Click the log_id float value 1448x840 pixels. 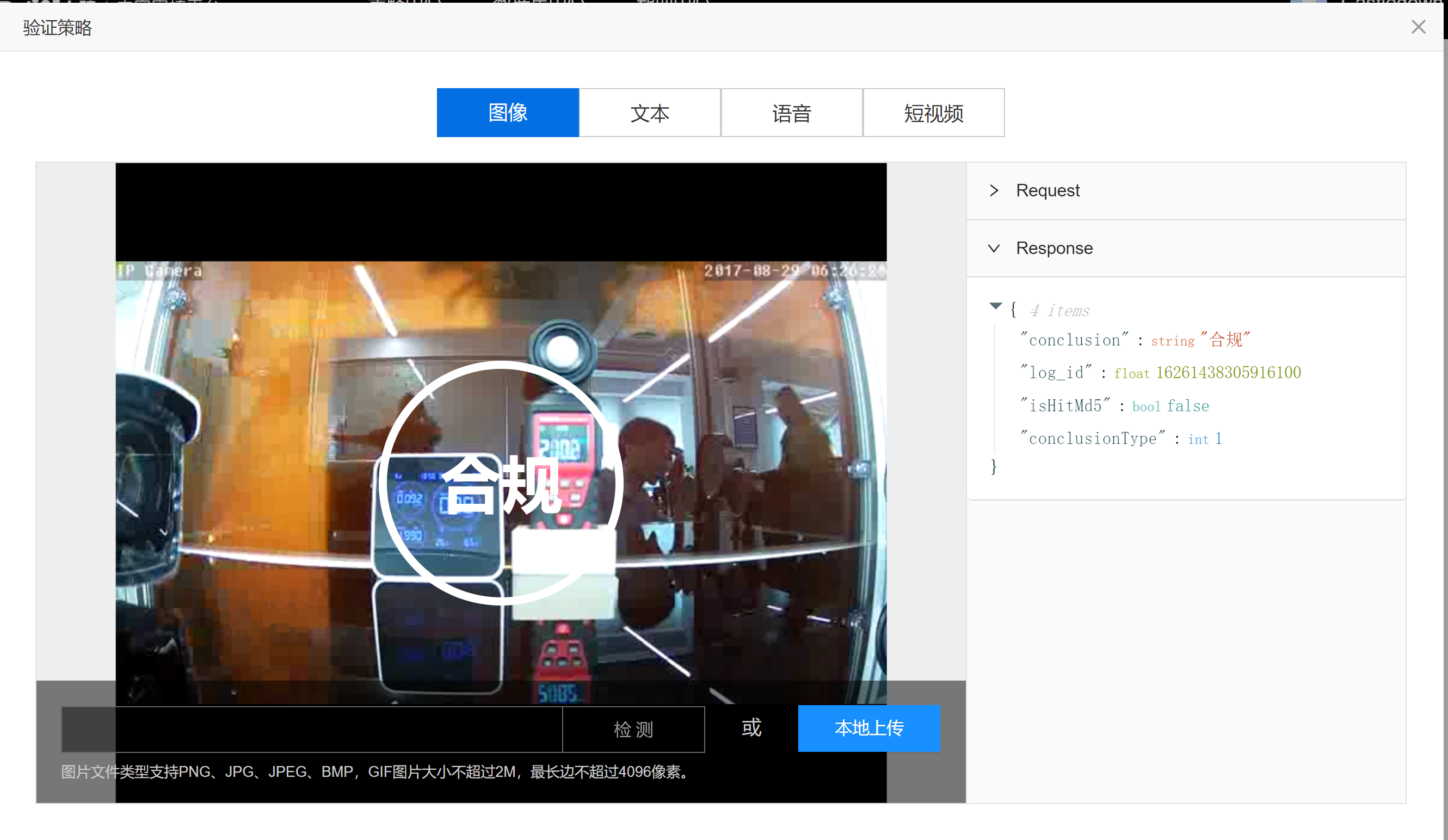click(1228, 373)
